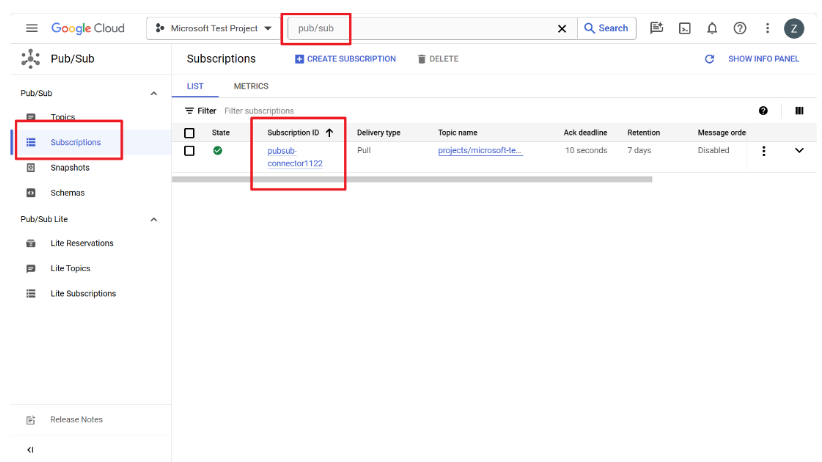Open the hamburger navigation menu
822x462 pixels.
(31, 28)
